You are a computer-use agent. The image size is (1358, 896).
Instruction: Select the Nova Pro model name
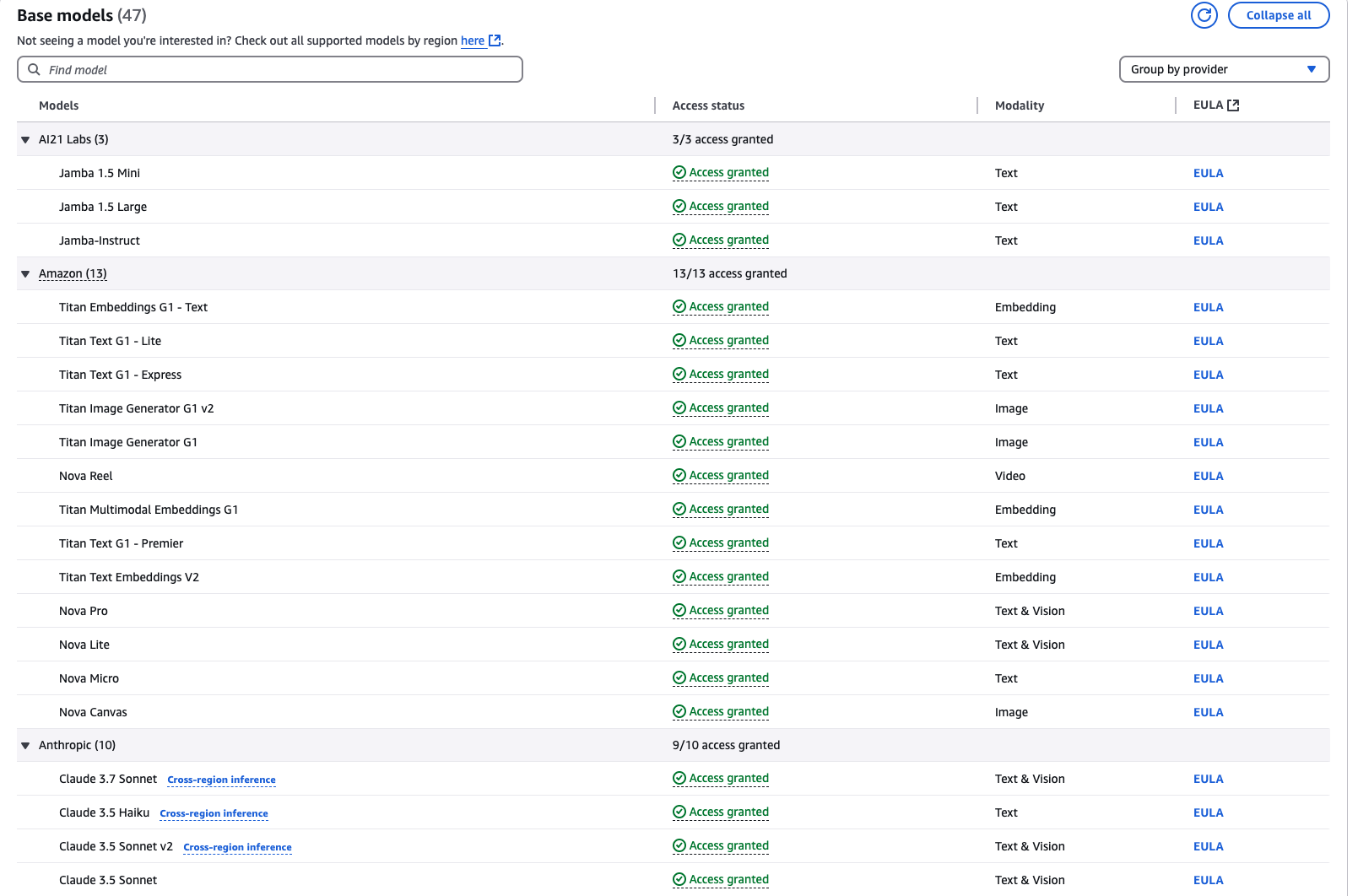[x=84, y=611]
